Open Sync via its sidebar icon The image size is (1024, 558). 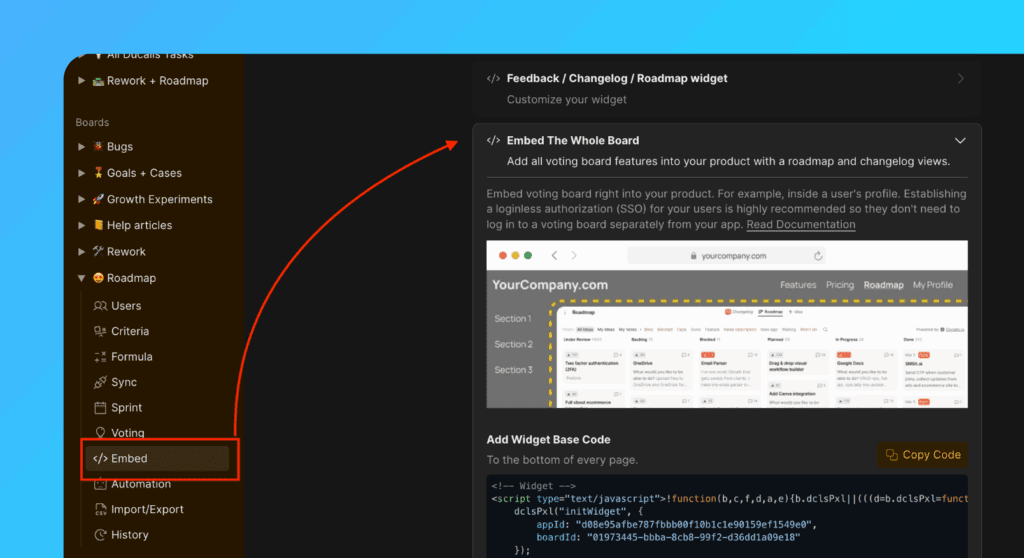[100, 382]
